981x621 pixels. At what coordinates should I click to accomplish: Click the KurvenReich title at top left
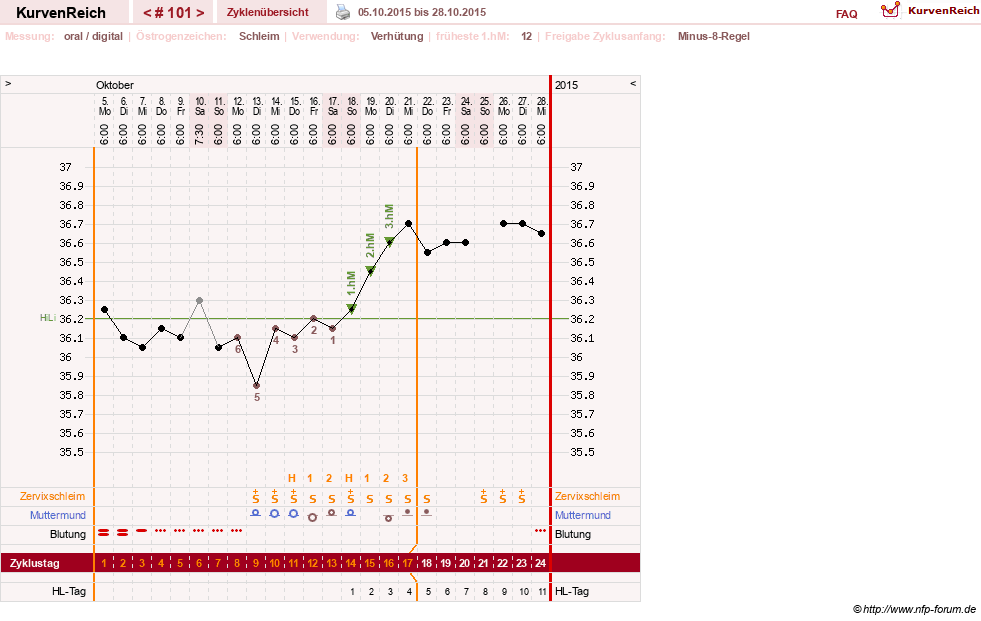tap(61, 13)
